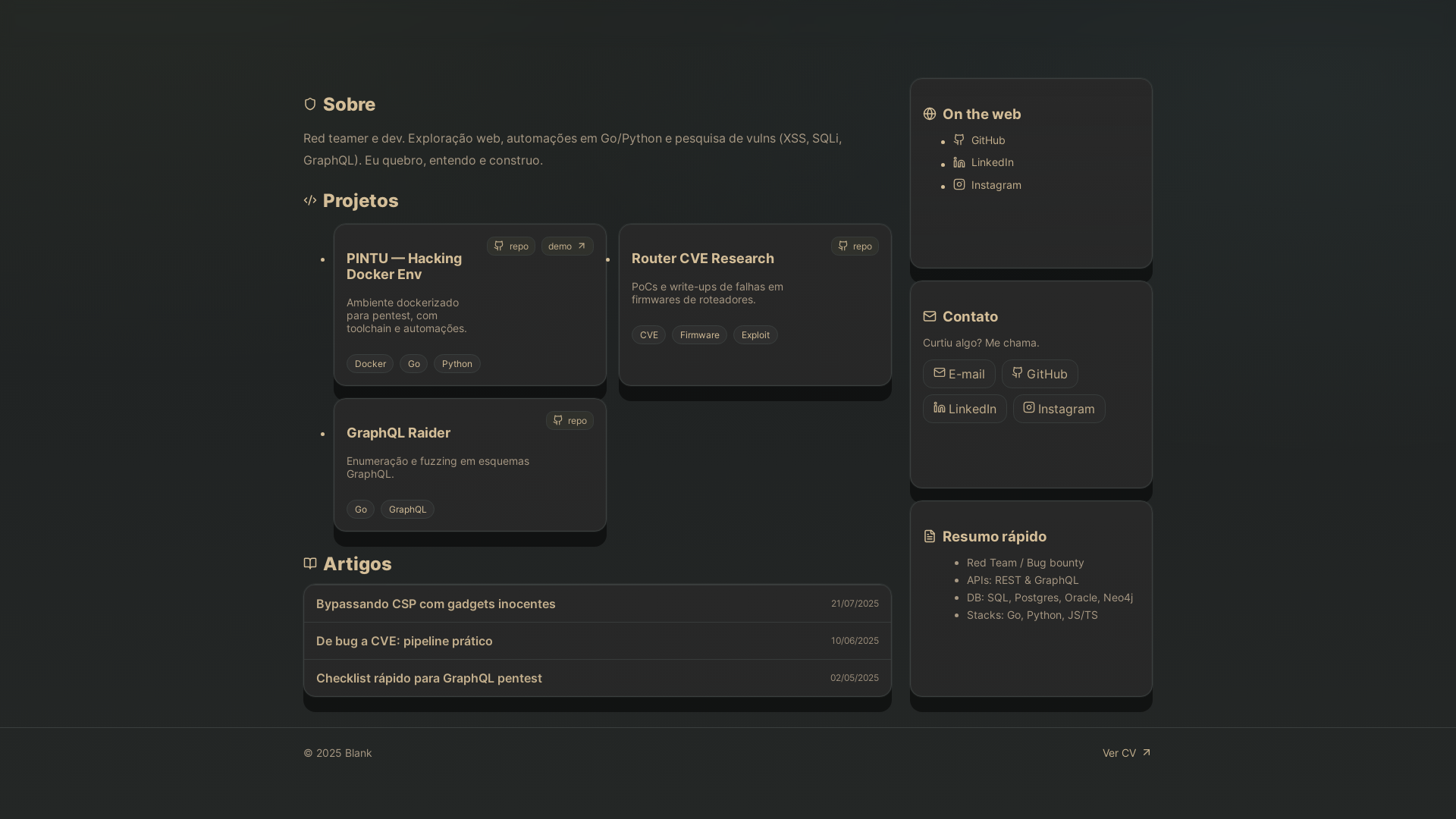Screen dimensions: 1456x819
Task: Click the E-mail contact button
Action: (x=959, y=374)
